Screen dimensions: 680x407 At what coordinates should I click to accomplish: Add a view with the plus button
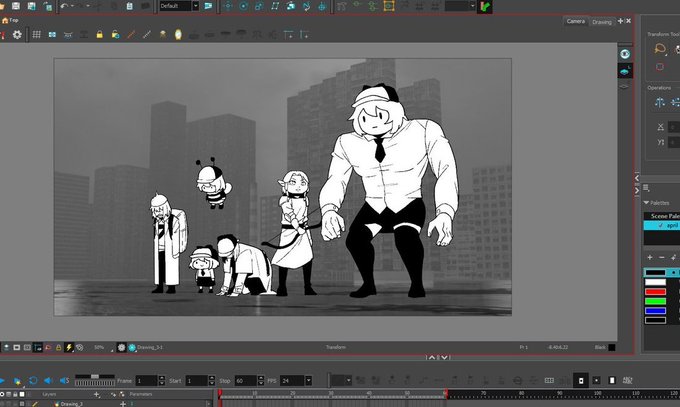click(620, 21)
